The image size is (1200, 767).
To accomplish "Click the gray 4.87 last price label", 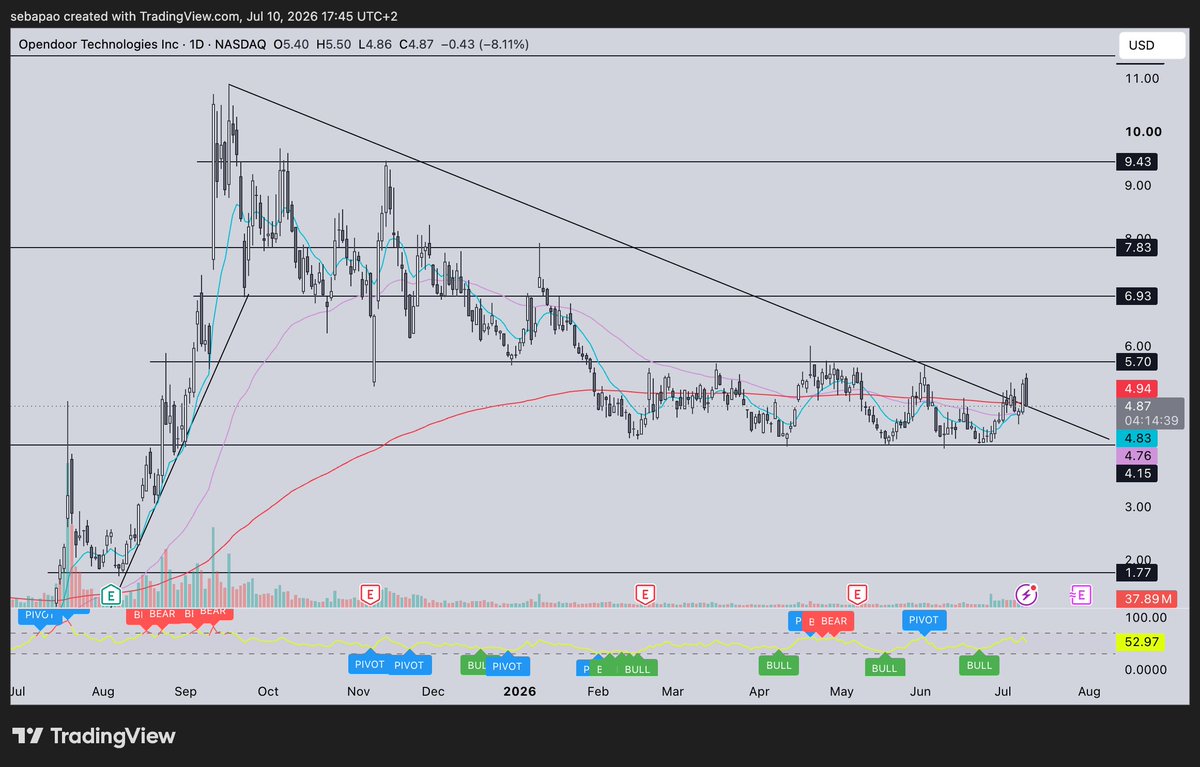I will pos(1137,406).
